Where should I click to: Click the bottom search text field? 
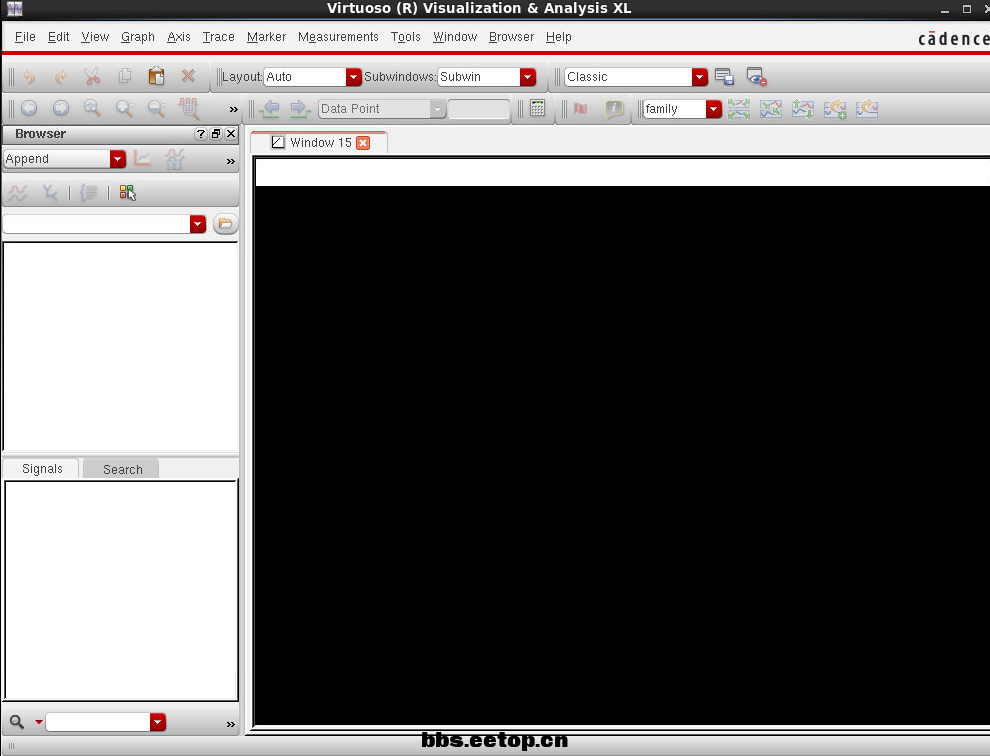pyautogui.click(x=98, y=722)
